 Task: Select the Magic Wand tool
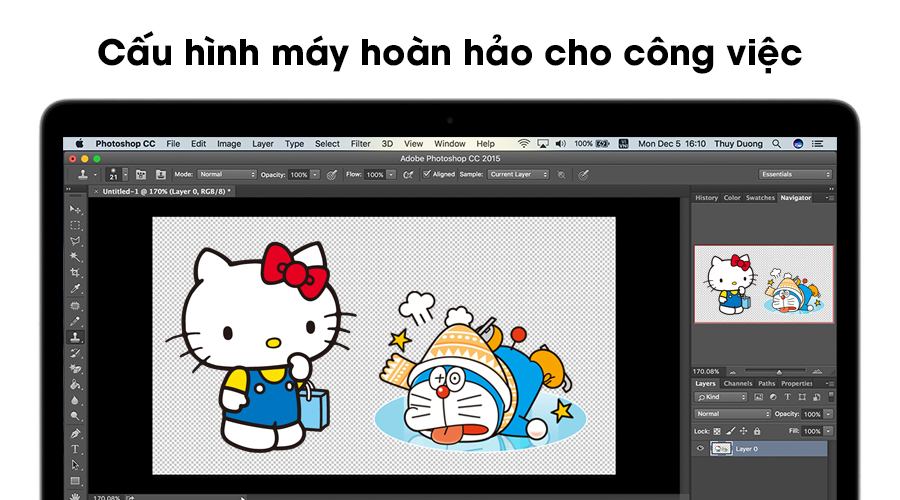tap(75, 257)
